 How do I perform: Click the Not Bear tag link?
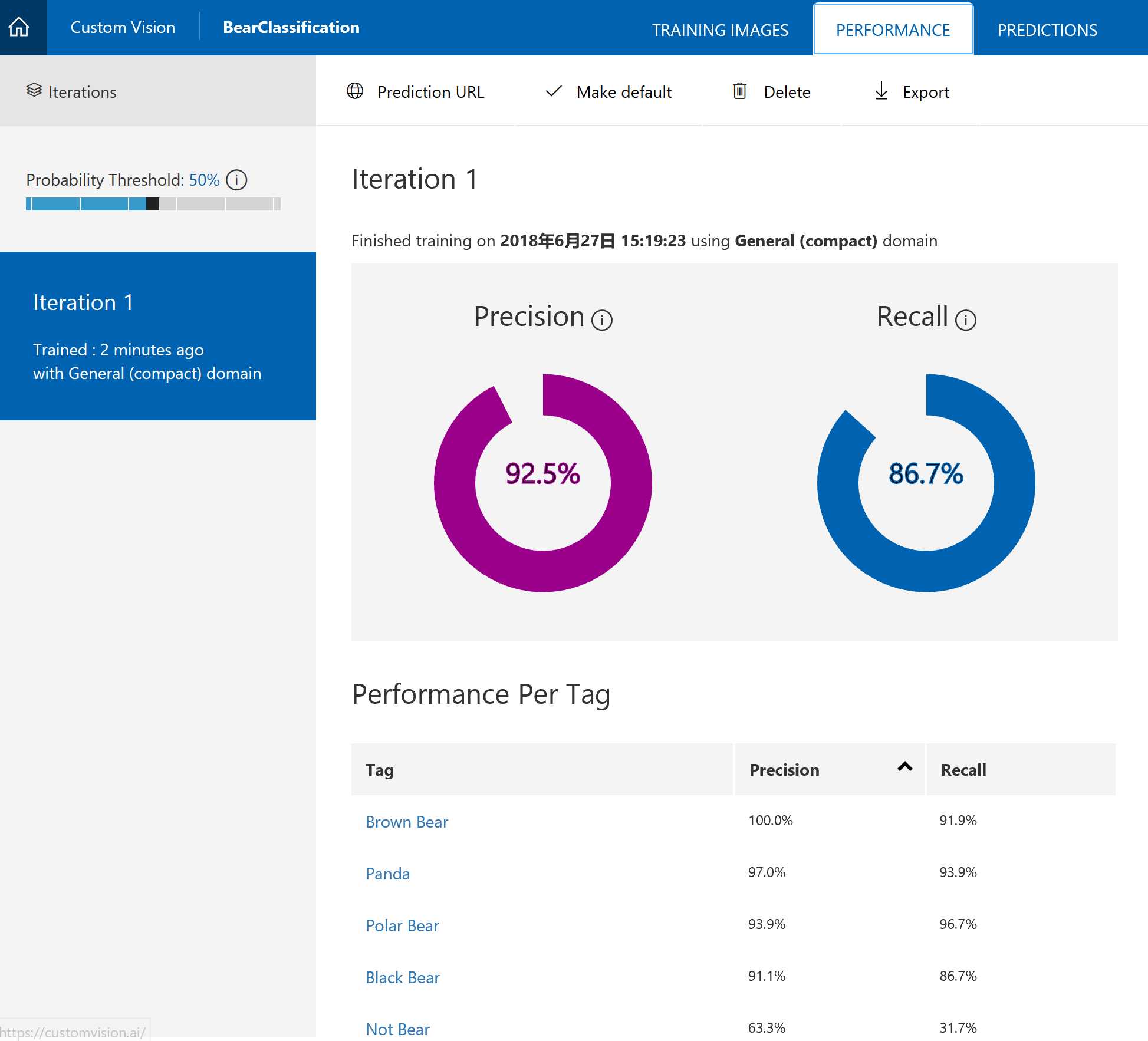point(398,1028)
